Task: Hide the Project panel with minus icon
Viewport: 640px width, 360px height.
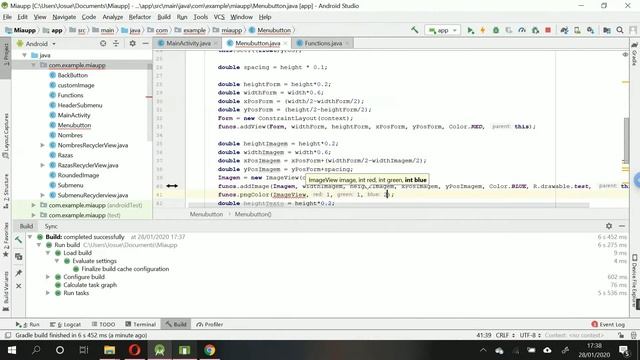Action: point(145,43)
